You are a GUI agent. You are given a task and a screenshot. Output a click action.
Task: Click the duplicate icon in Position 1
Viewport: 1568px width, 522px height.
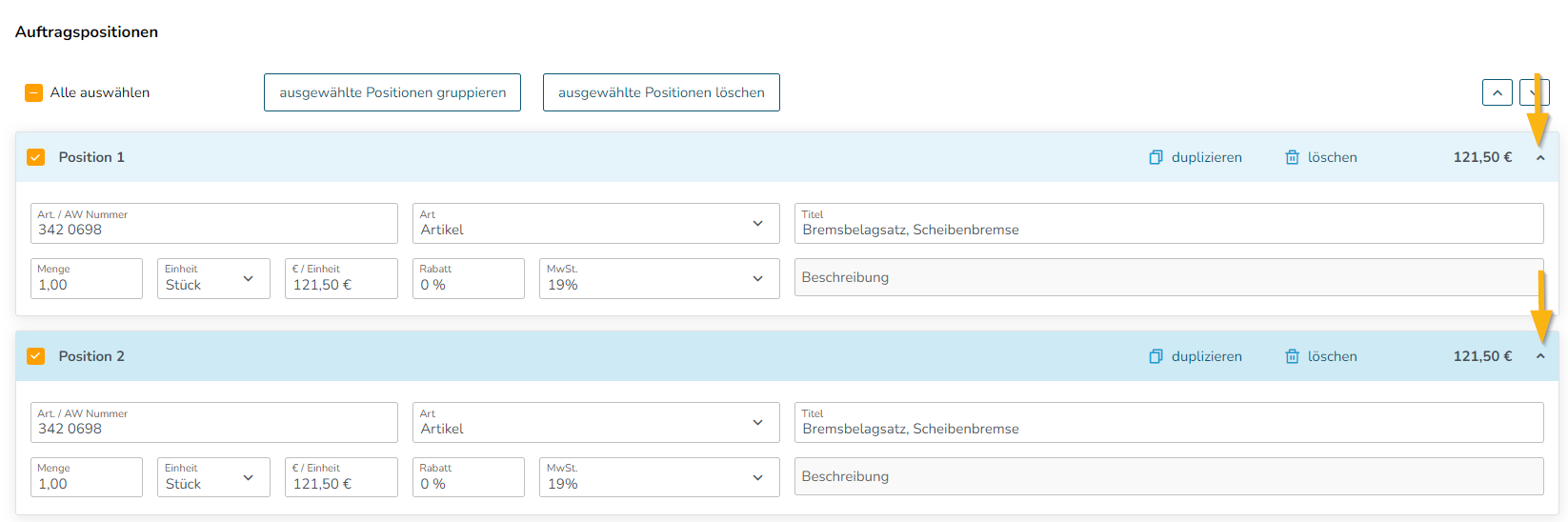(1156, 157)
